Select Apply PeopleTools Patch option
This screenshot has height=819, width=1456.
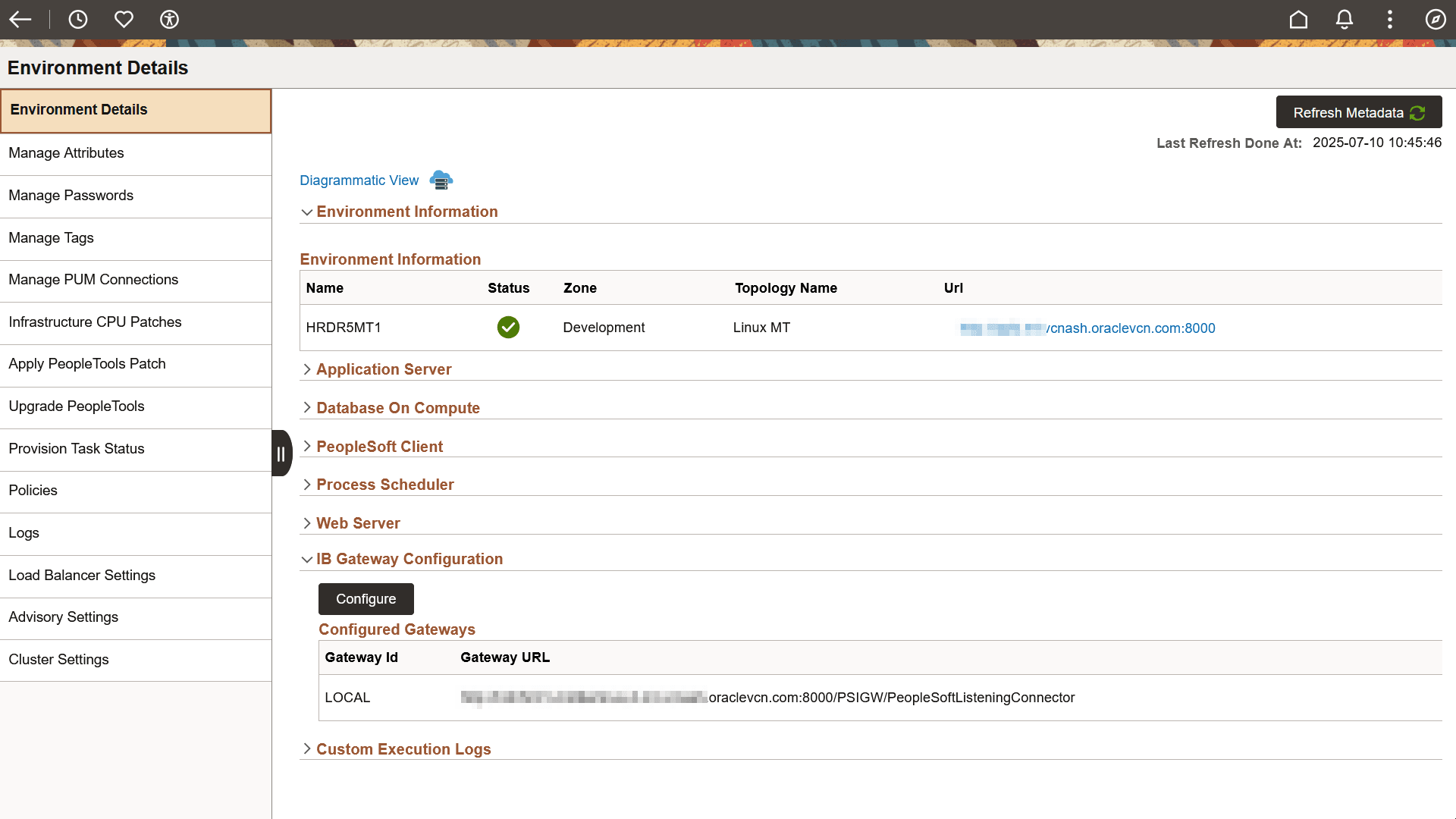click(86, 363)
